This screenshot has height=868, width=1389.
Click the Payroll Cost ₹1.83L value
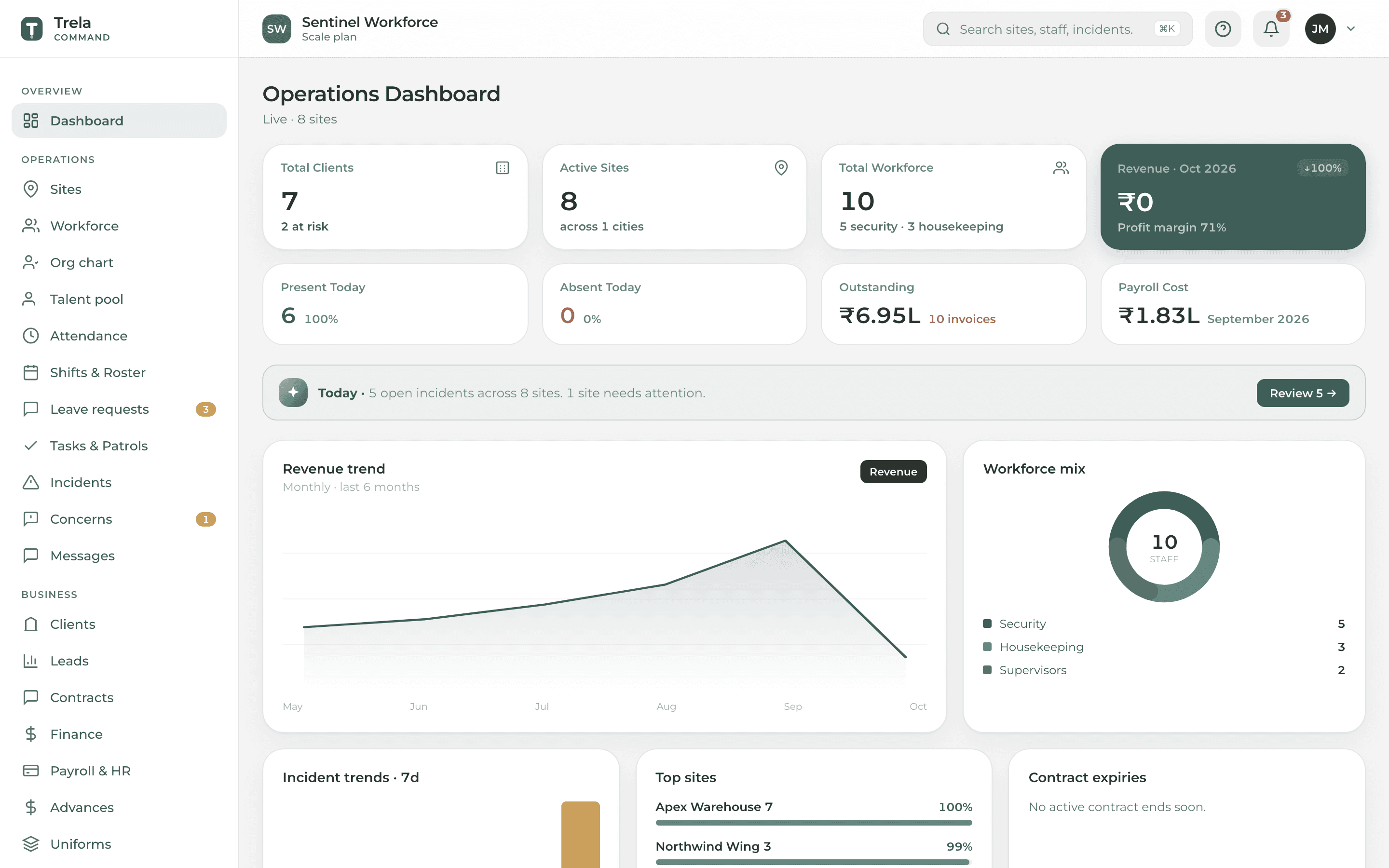(x=1158, y=315)
